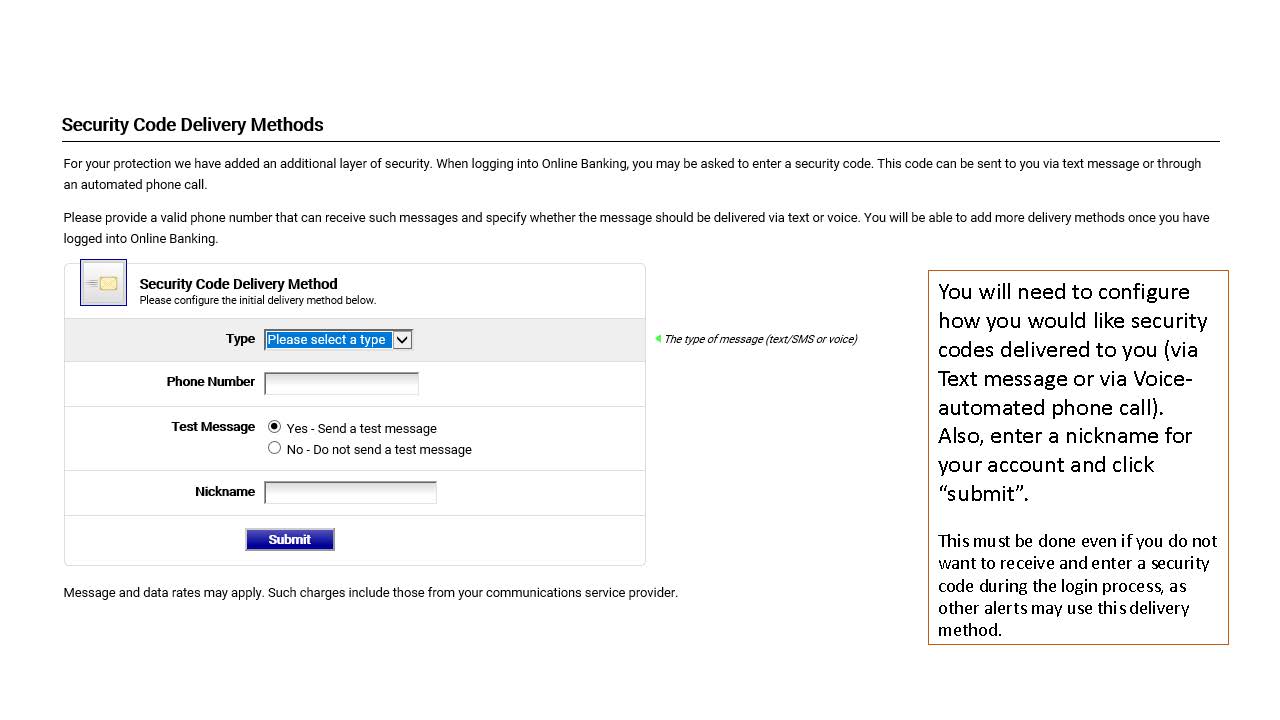
Task: Click the 'Type' field label
Action: 240,339
